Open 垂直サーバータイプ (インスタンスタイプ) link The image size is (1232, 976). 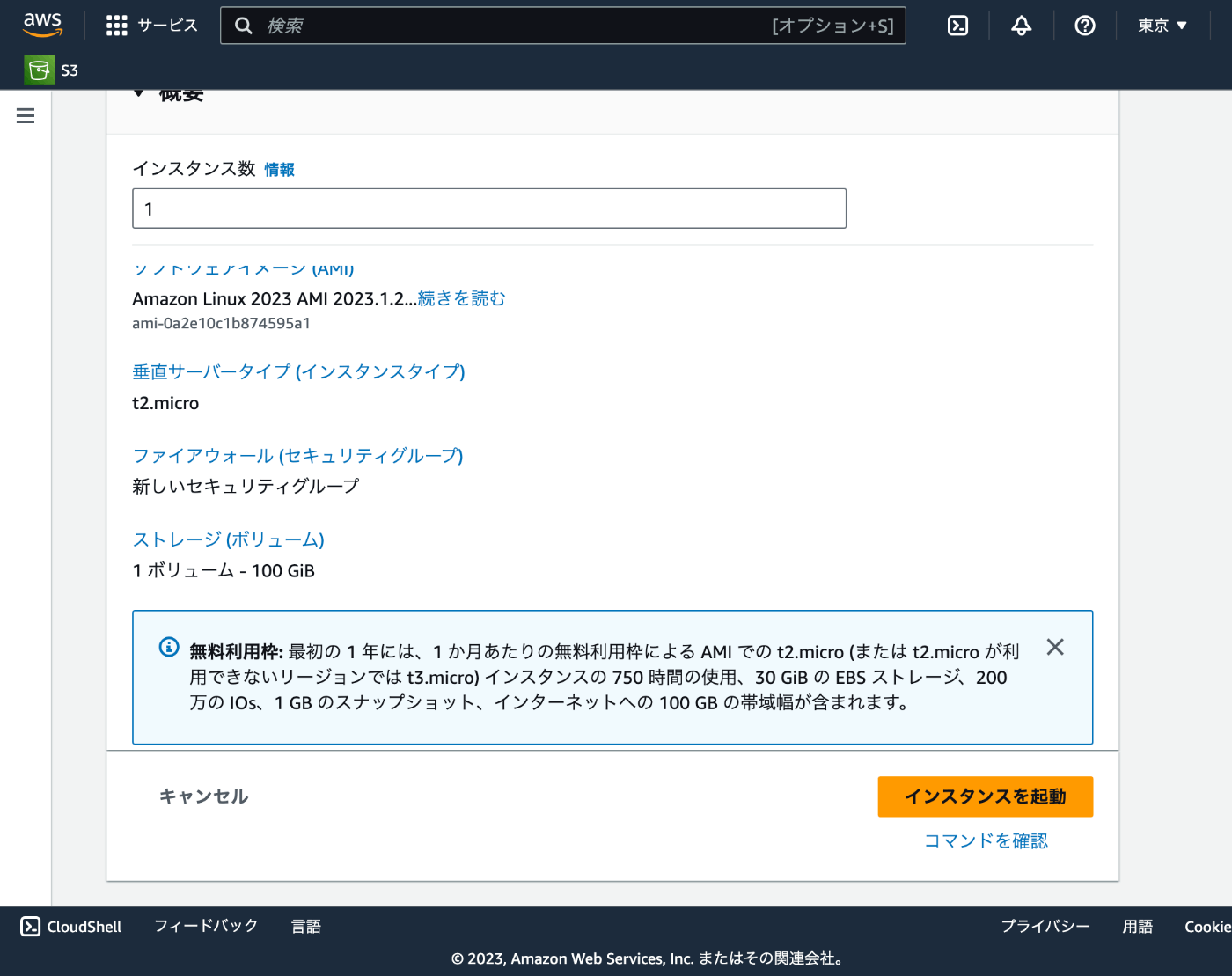tap(298, 371)
